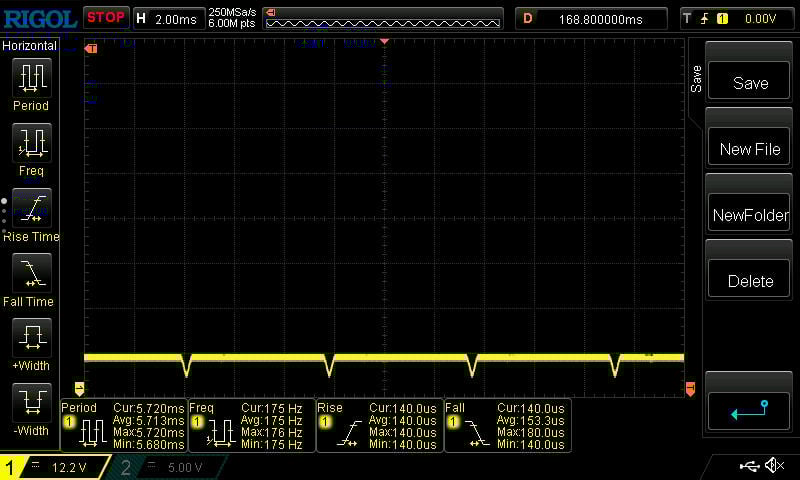800x480 pixels.
Task: Select the channel 1 label tab
Action: tap(9, 467)
